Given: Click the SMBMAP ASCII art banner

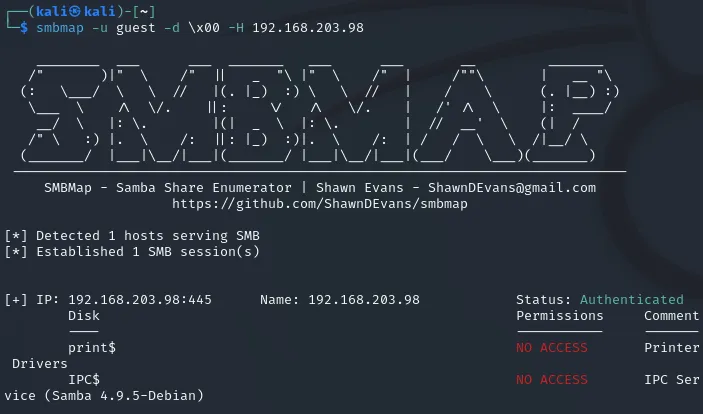Looking at the screenshot, I should point(320,112).
